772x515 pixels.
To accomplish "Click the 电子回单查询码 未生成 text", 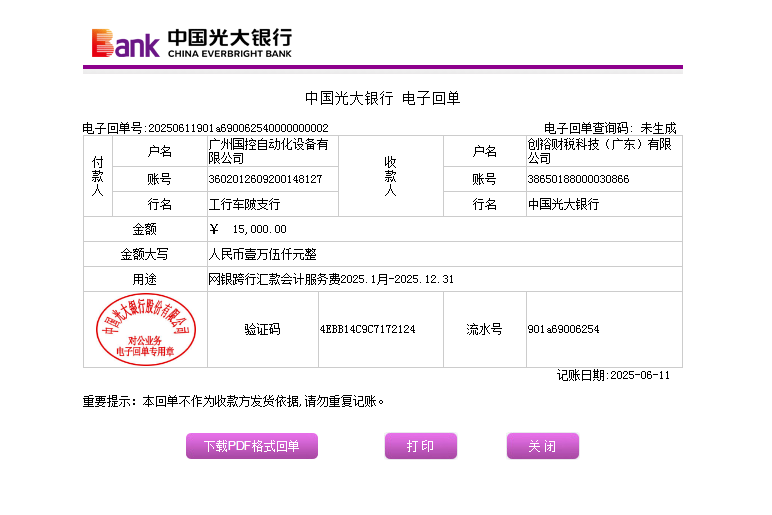I will point(610,128).
